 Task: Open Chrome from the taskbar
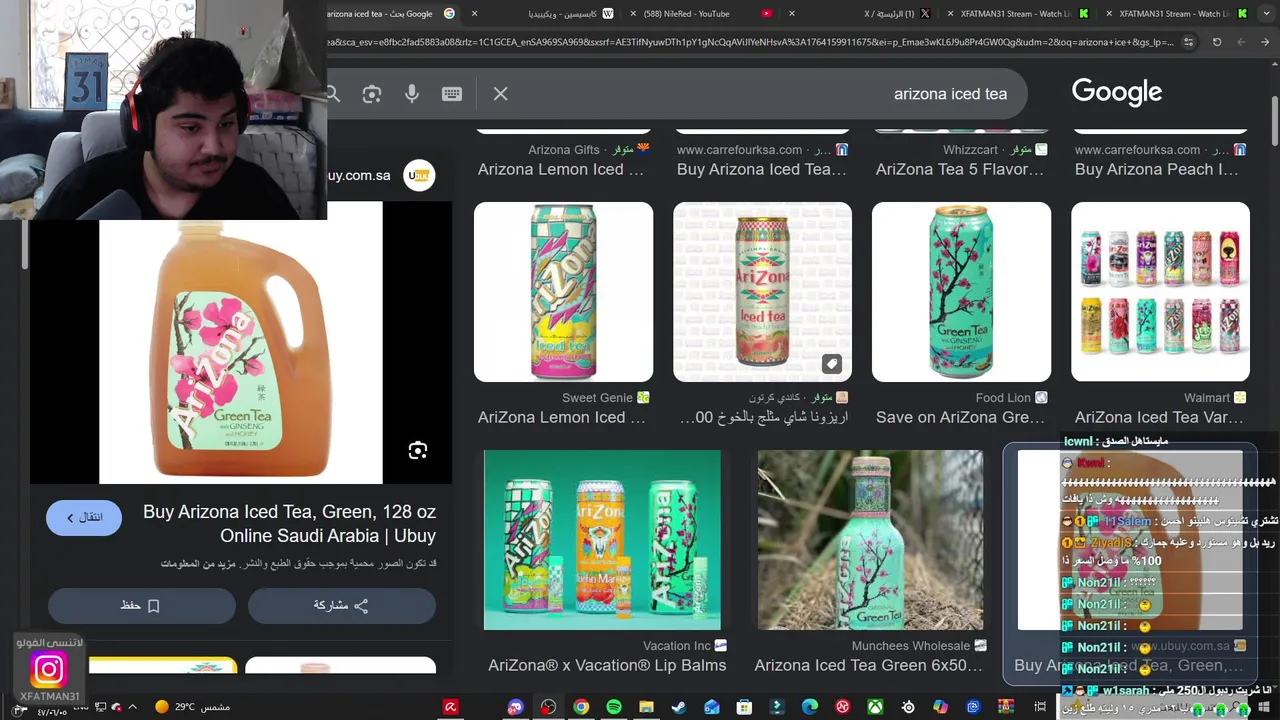pos(581,707)
